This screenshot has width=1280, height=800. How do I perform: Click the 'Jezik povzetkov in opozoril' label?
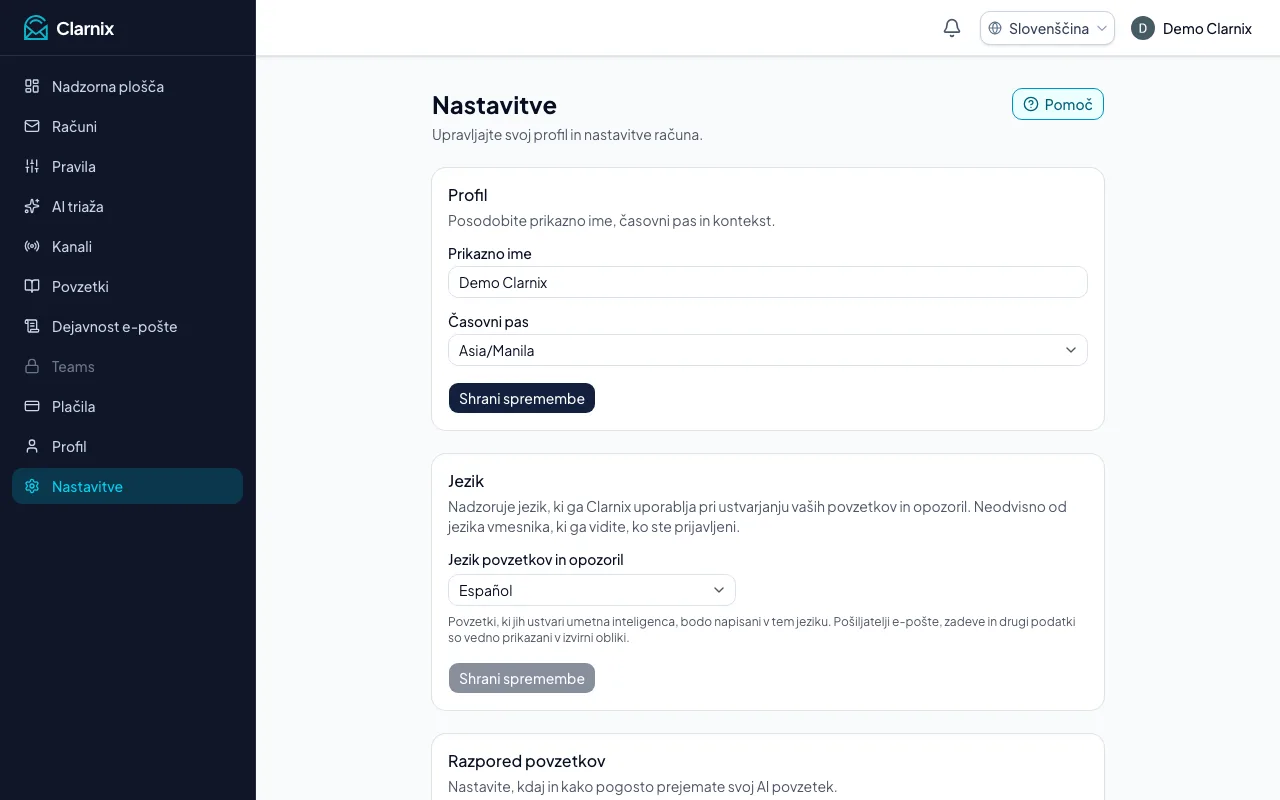click(536, 560)
